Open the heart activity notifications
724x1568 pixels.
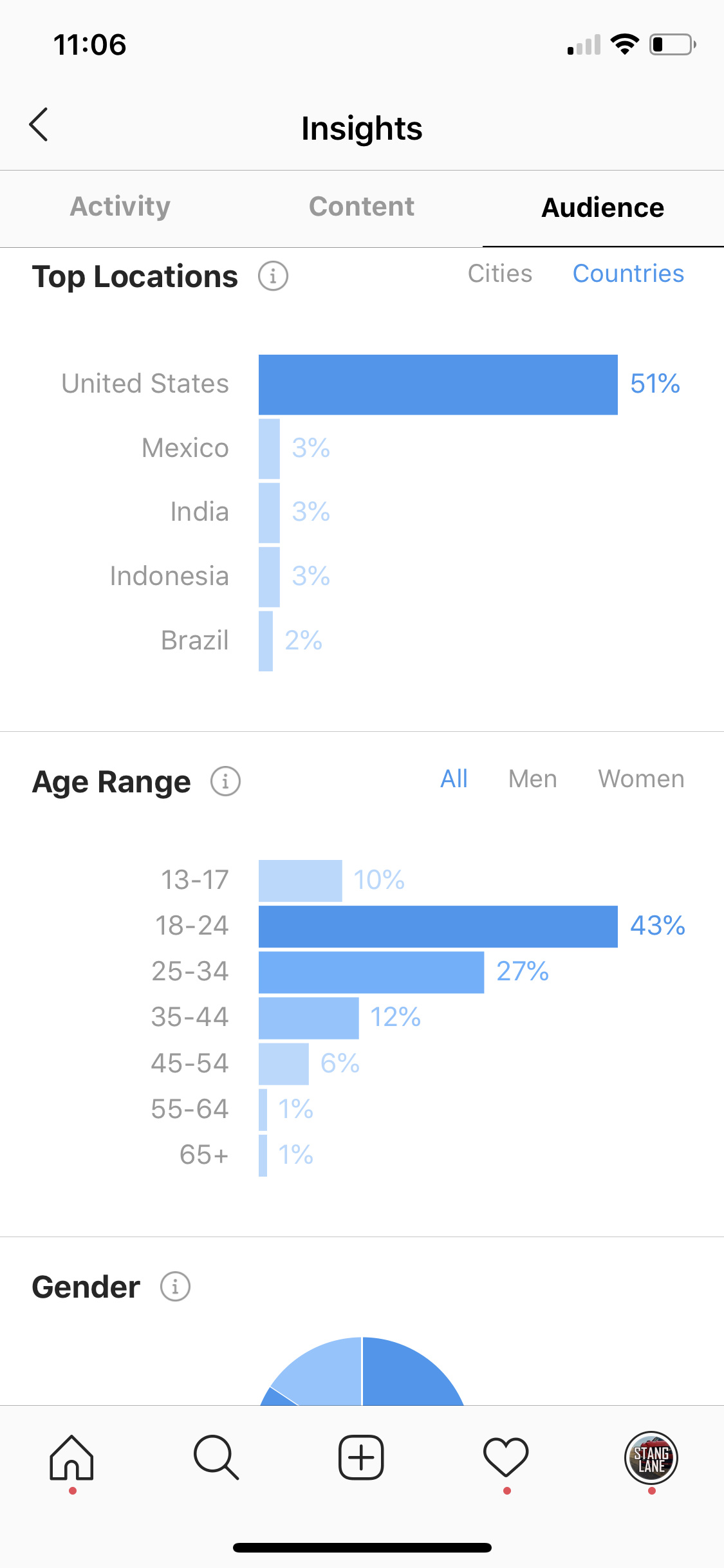[506, 1457]
